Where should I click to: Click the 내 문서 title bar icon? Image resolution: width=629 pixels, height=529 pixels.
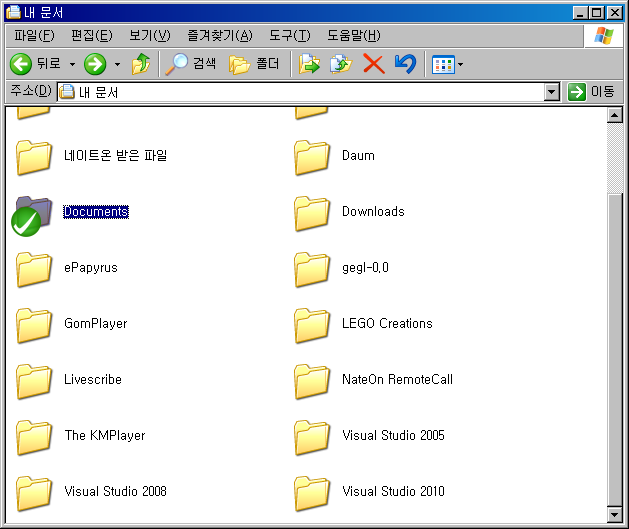13,12
